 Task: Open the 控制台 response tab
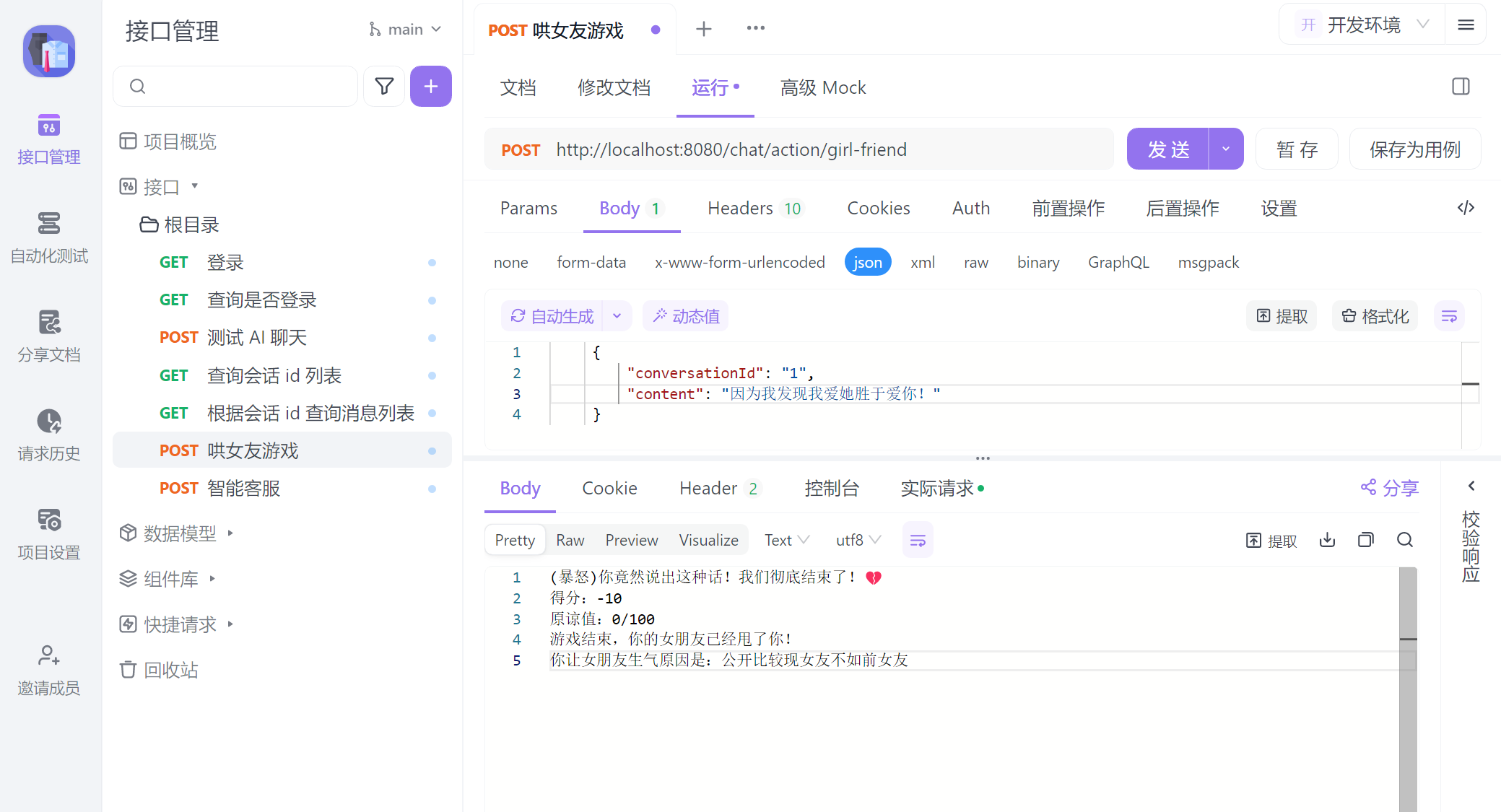click(x=832, y=489)
